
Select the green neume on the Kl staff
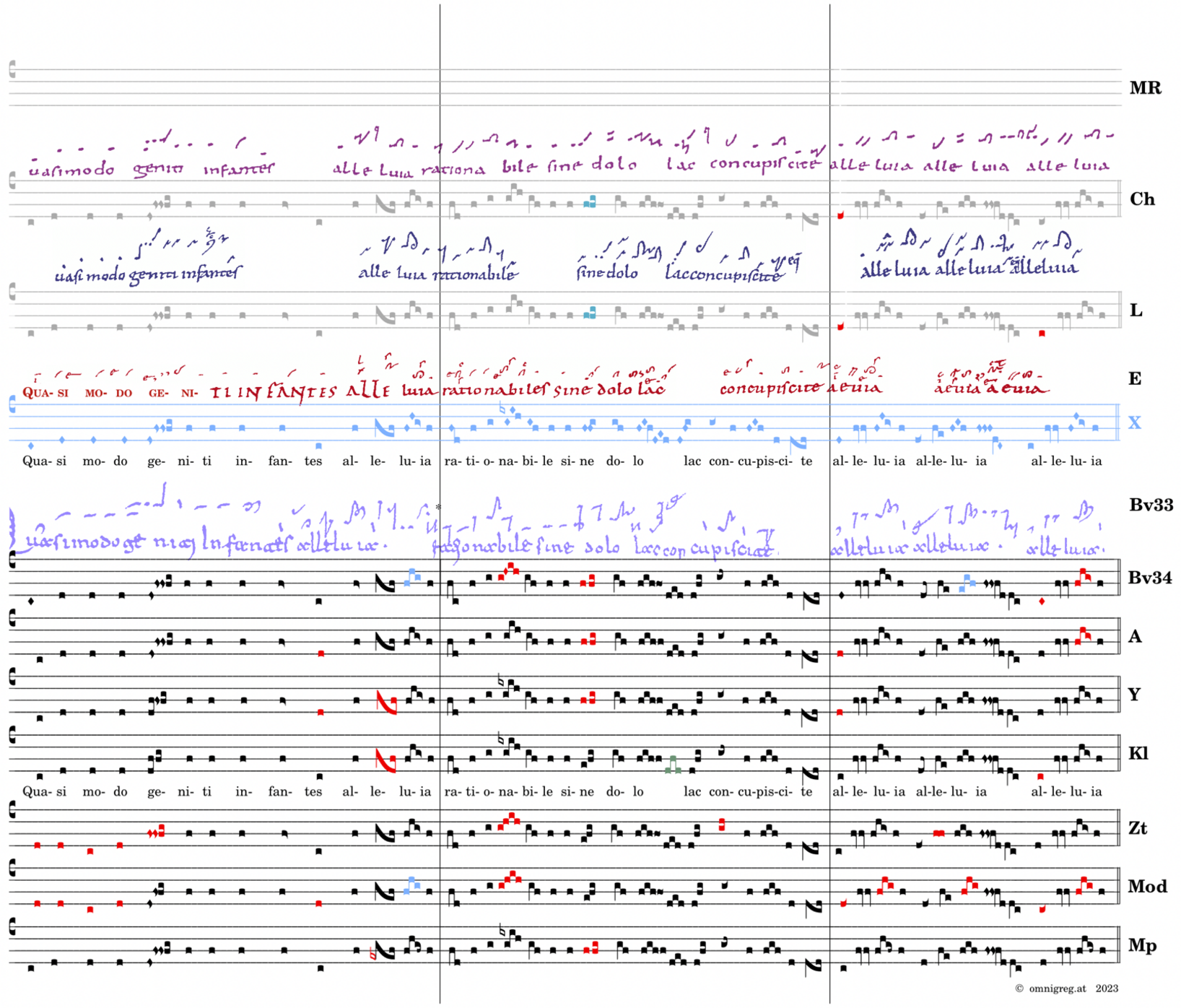pos(673,765)
